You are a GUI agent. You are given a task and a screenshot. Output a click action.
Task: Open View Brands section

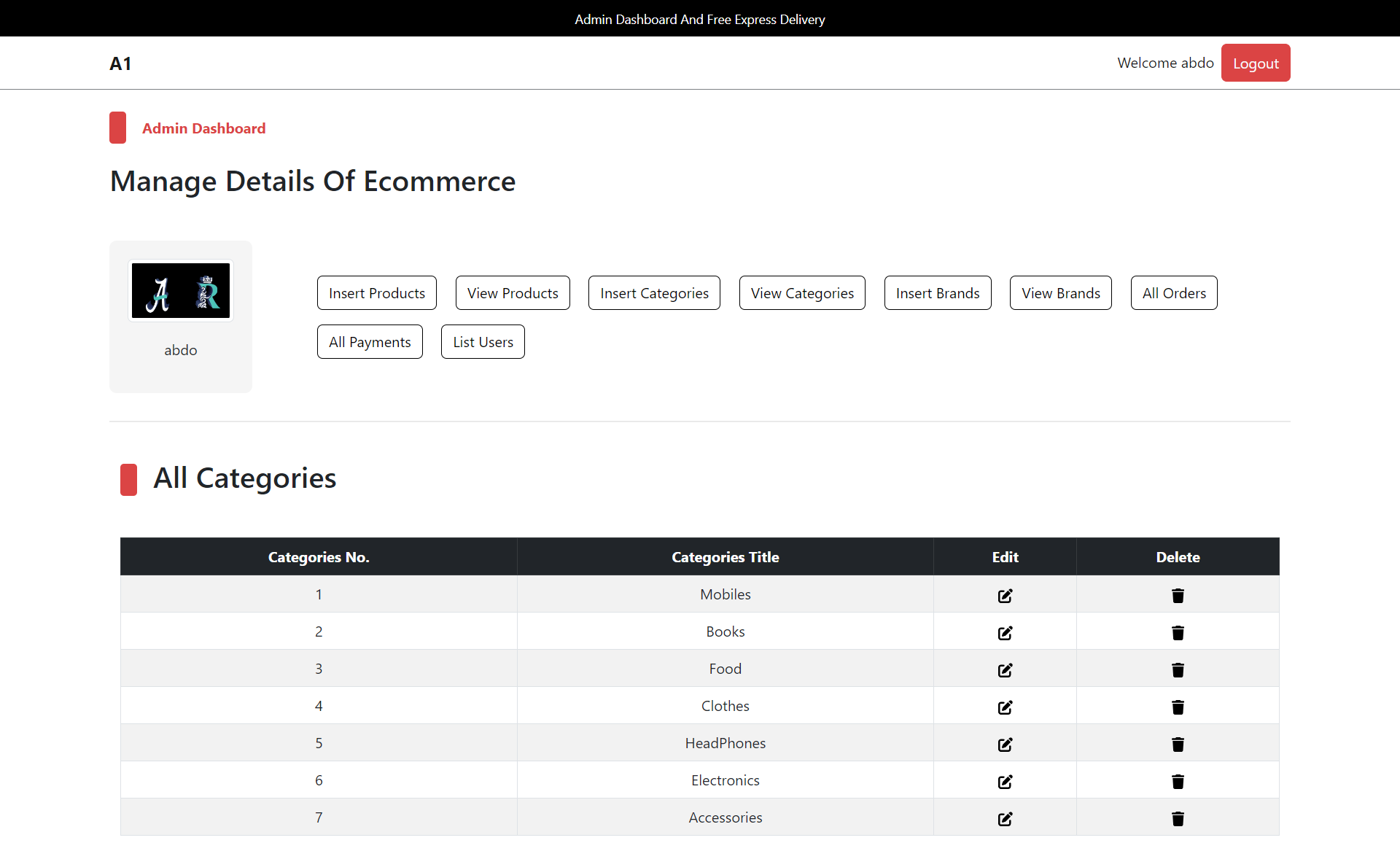click(x=1060, y=293)
